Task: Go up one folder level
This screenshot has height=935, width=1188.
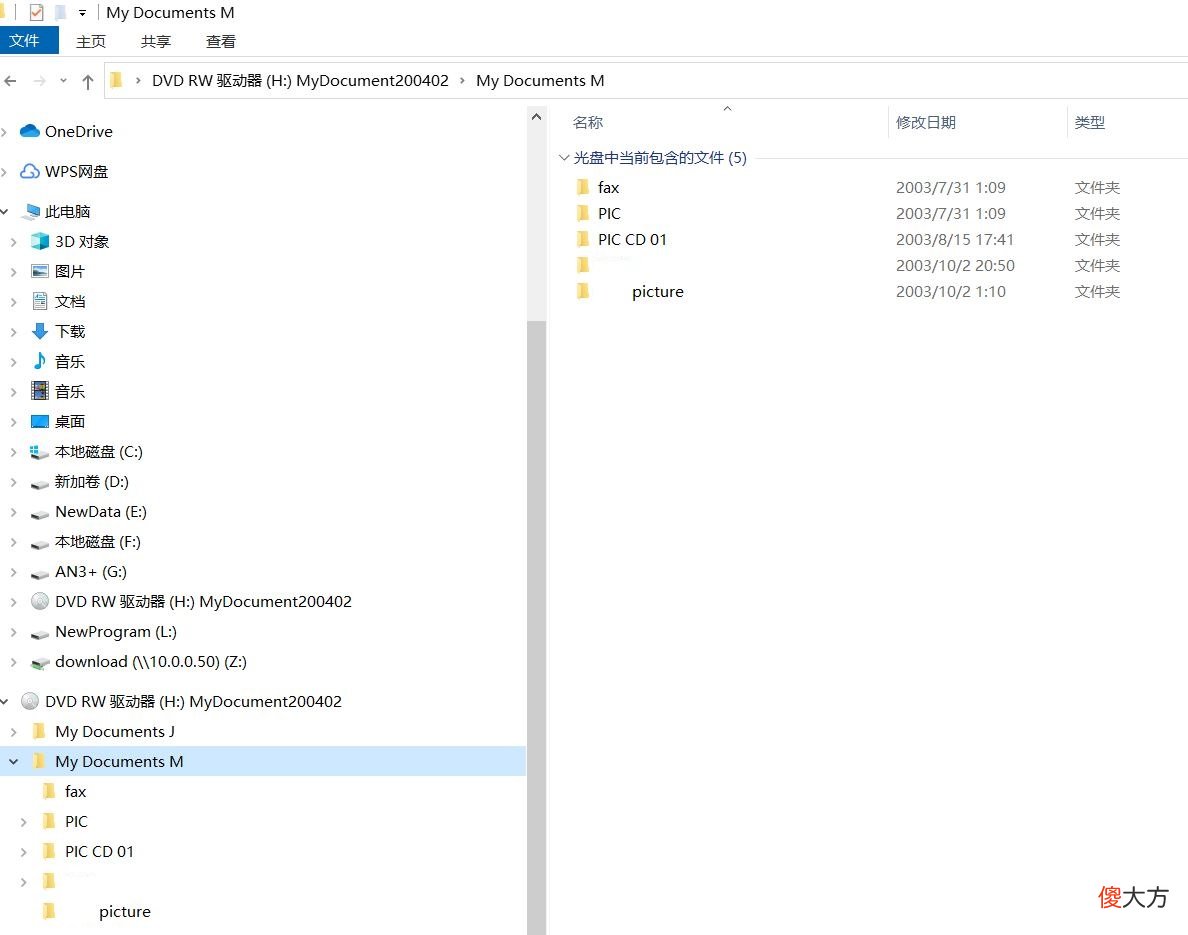Action: click(x=88, y=81)
